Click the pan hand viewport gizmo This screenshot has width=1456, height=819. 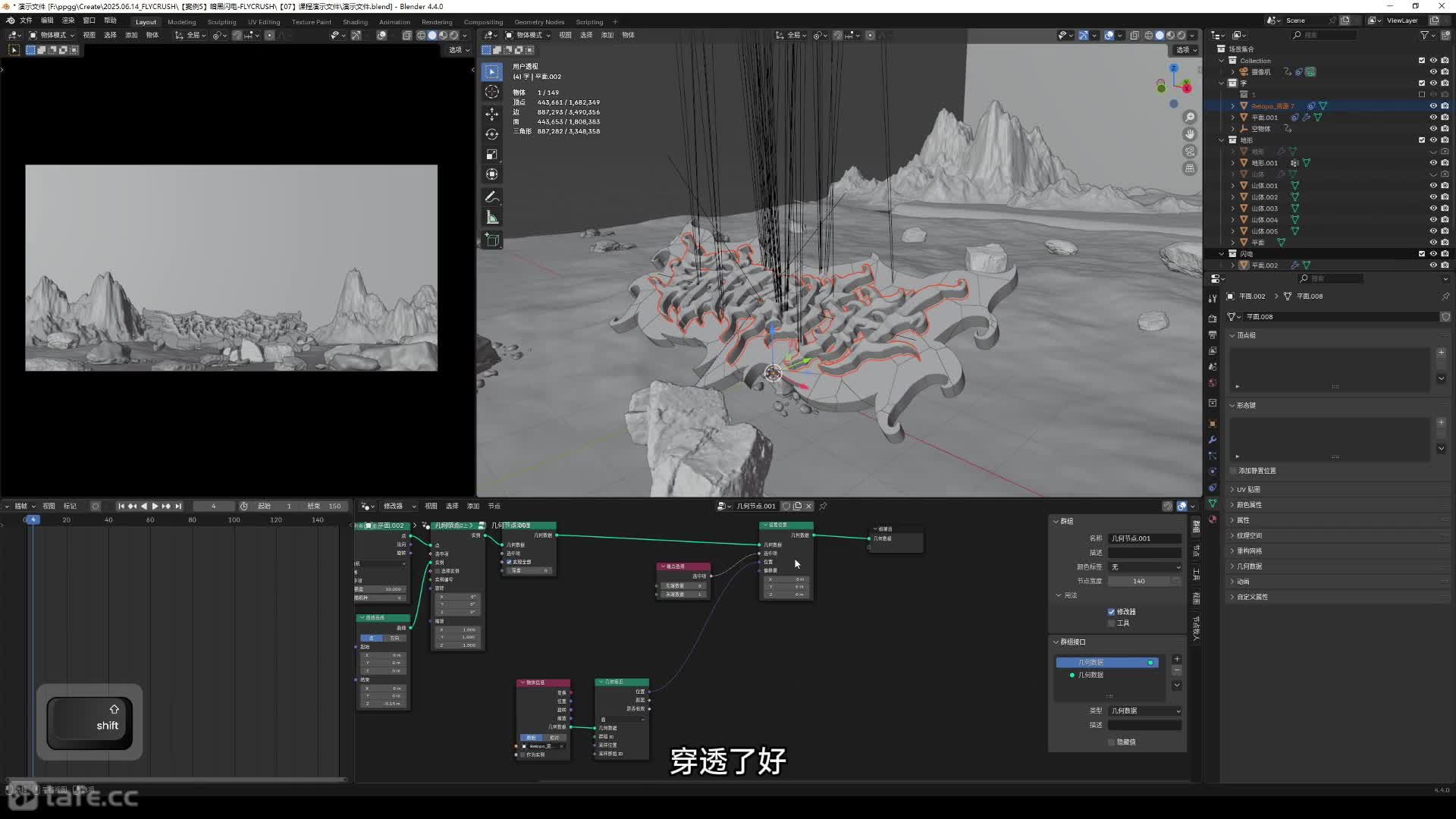coord(1190,134)
